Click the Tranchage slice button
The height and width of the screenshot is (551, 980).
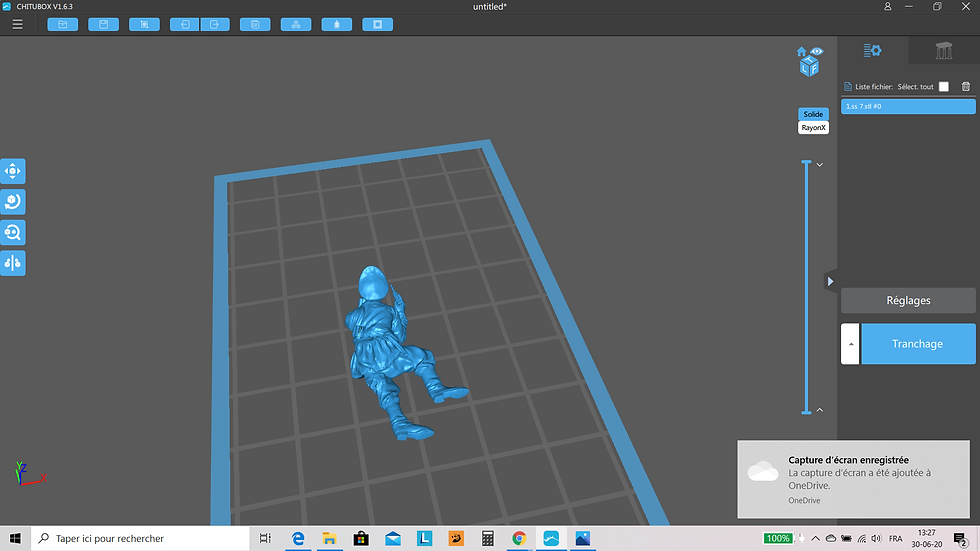pos(918,344)
